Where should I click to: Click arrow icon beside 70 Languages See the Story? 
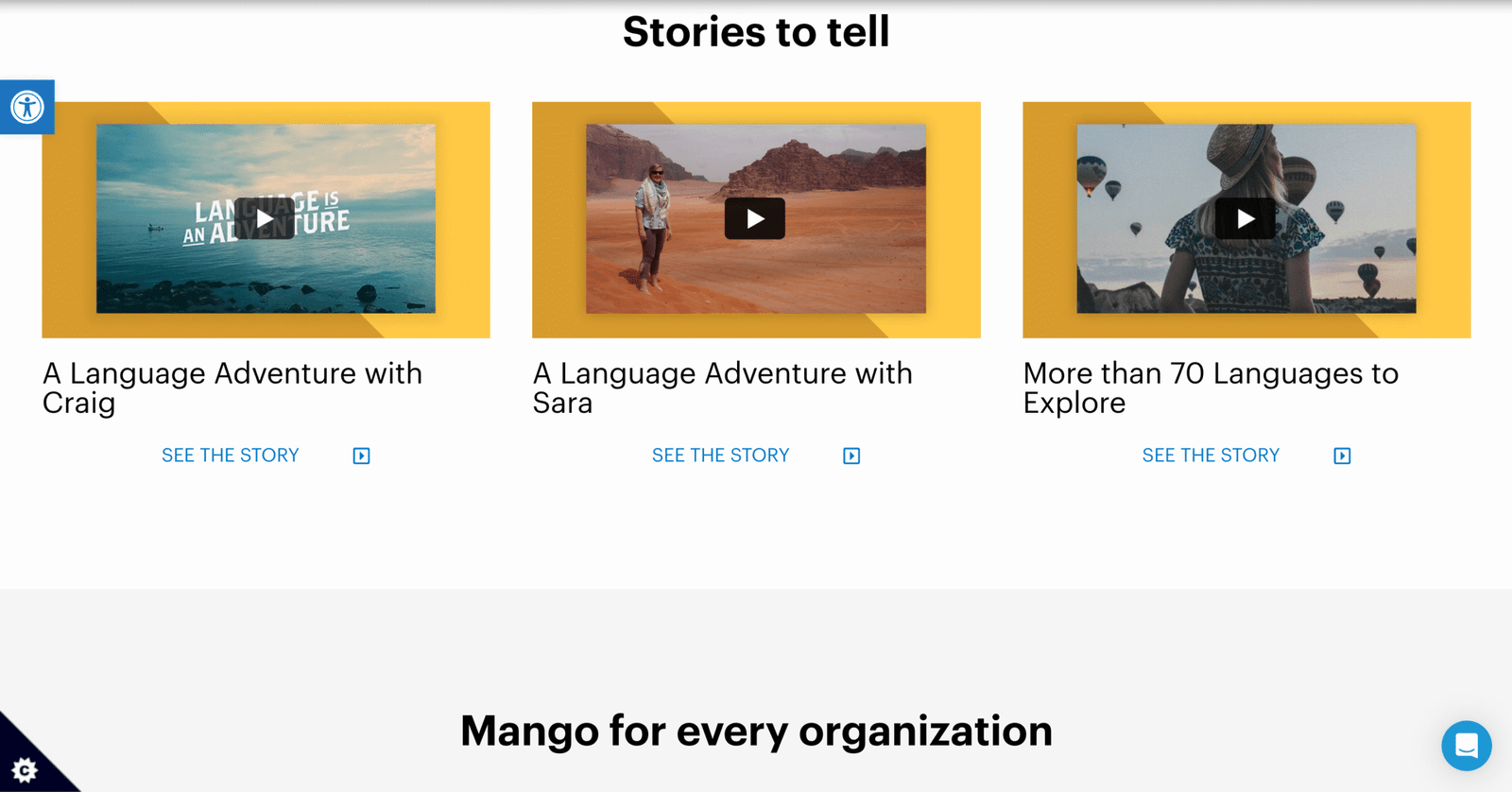1342,456
